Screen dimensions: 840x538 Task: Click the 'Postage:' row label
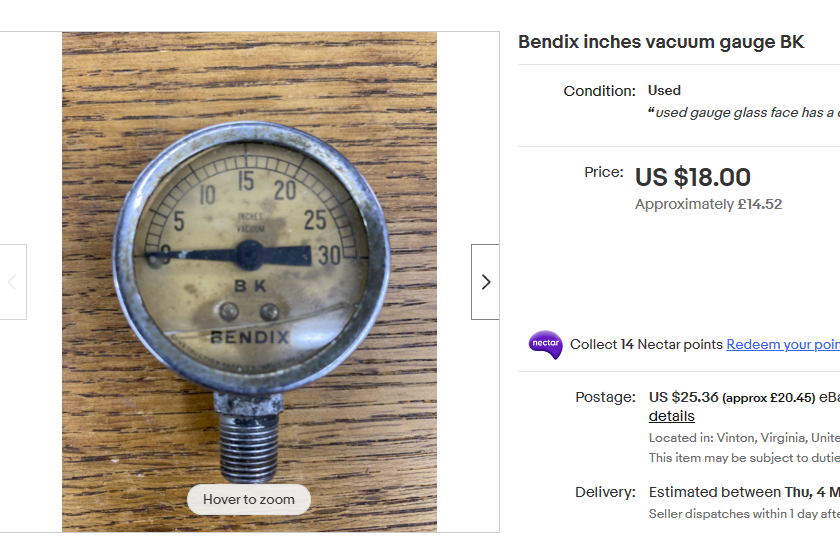[605, 397]
